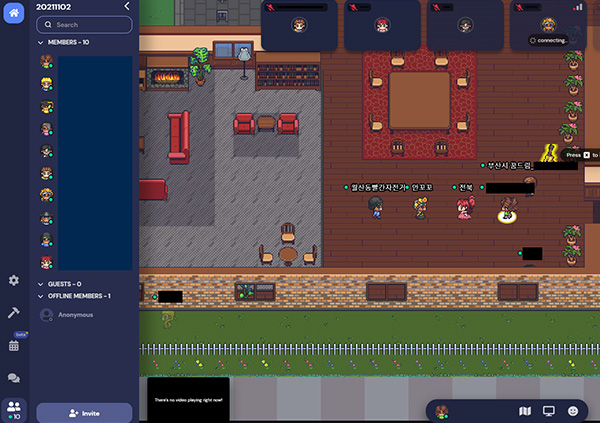This screenshot has width=600, height=423.
Task: Click the first video tile at top
Action: point(297,25)
